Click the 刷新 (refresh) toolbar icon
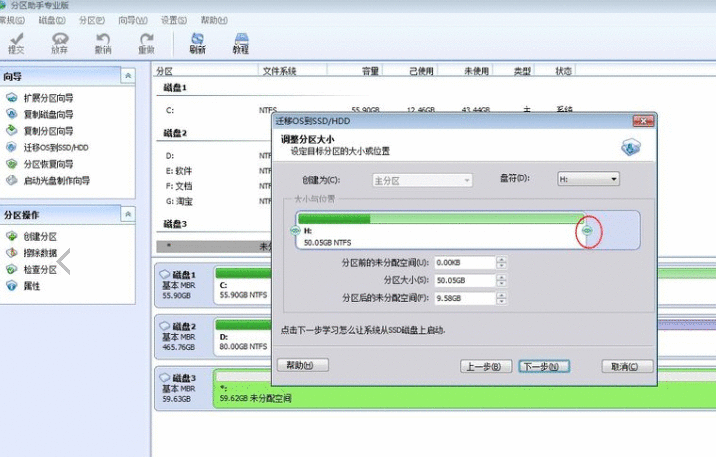The image size is (716, 457). [x=197, y=43]
